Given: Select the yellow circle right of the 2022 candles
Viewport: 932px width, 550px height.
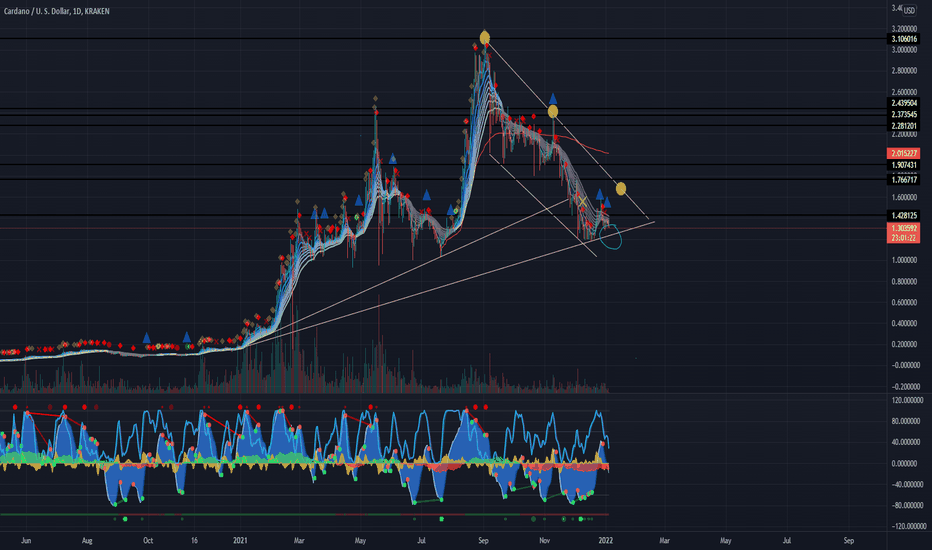Looking at the screenshot, I should coord(621,189).
